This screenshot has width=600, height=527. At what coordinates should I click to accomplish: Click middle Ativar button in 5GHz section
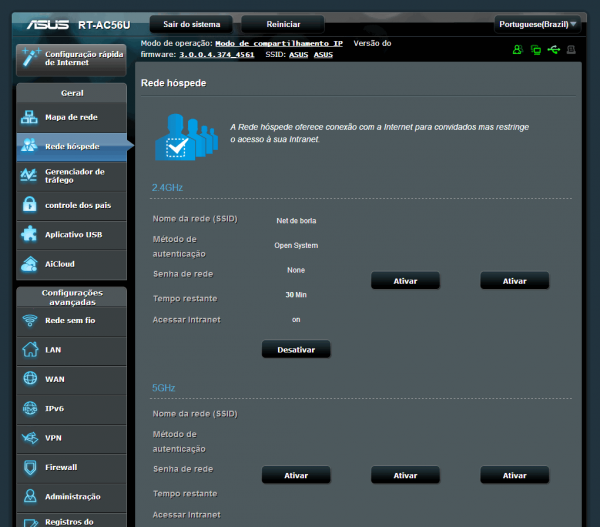point(405,475)
